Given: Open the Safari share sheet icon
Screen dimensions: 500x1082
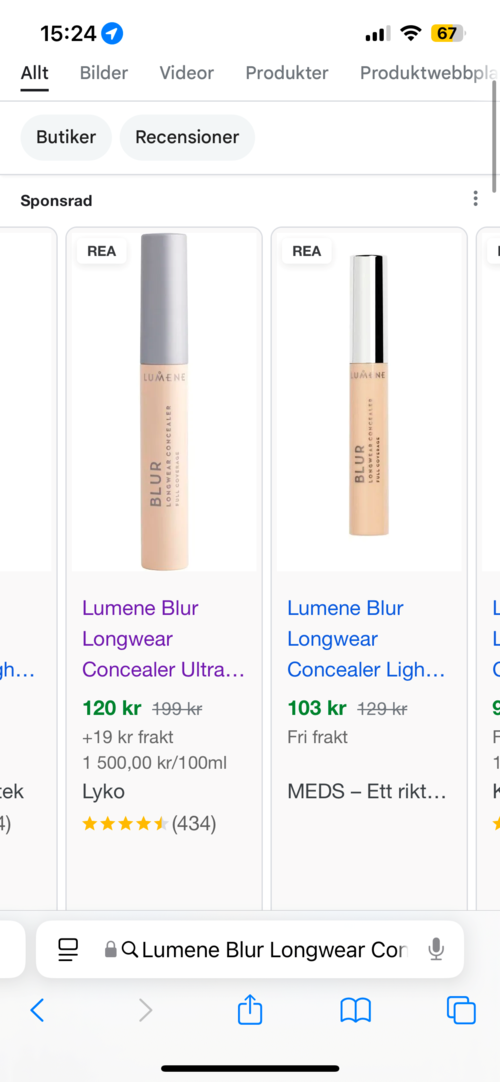Looking at the screenshot, I should pos(250,1010).
